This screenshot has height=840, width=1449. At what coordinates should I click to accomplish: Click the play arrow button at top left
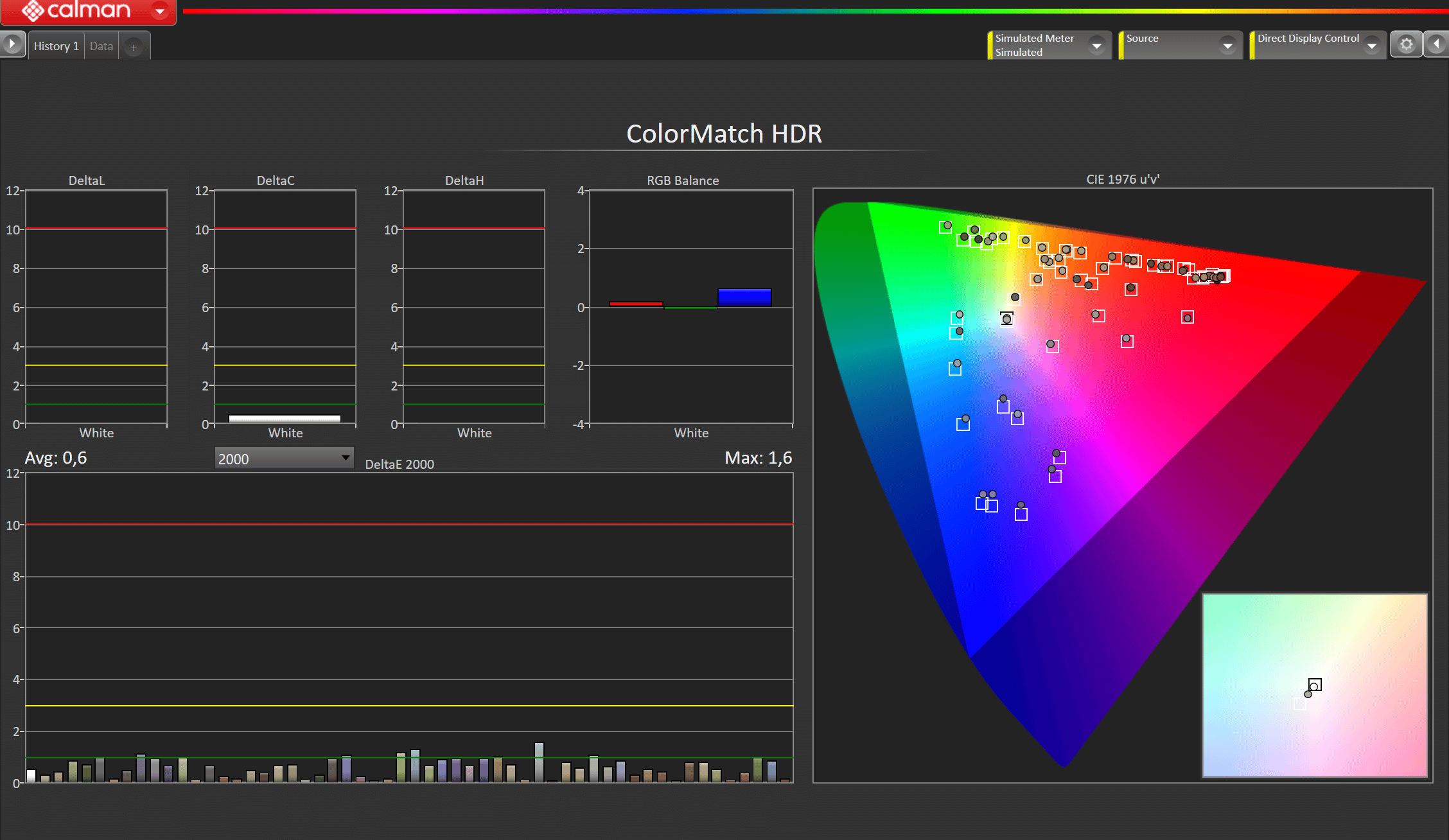[12, 45]
